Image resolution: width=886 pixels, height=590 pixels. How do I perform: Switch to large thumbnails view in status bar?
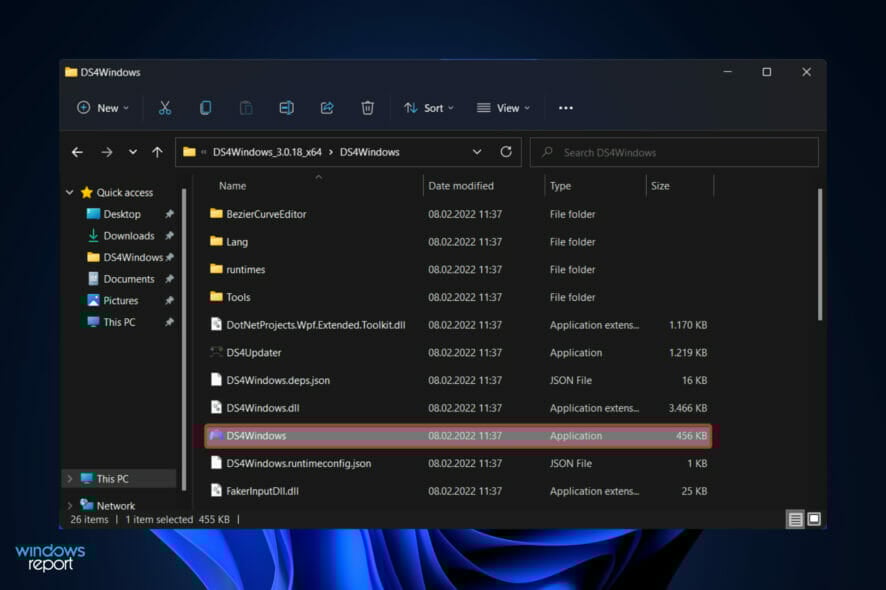click(814, 519)
